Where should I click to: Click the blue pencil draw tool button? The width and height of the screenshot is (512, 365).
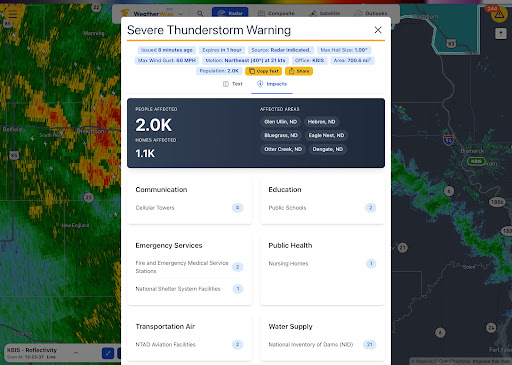[x=108, y=353]
